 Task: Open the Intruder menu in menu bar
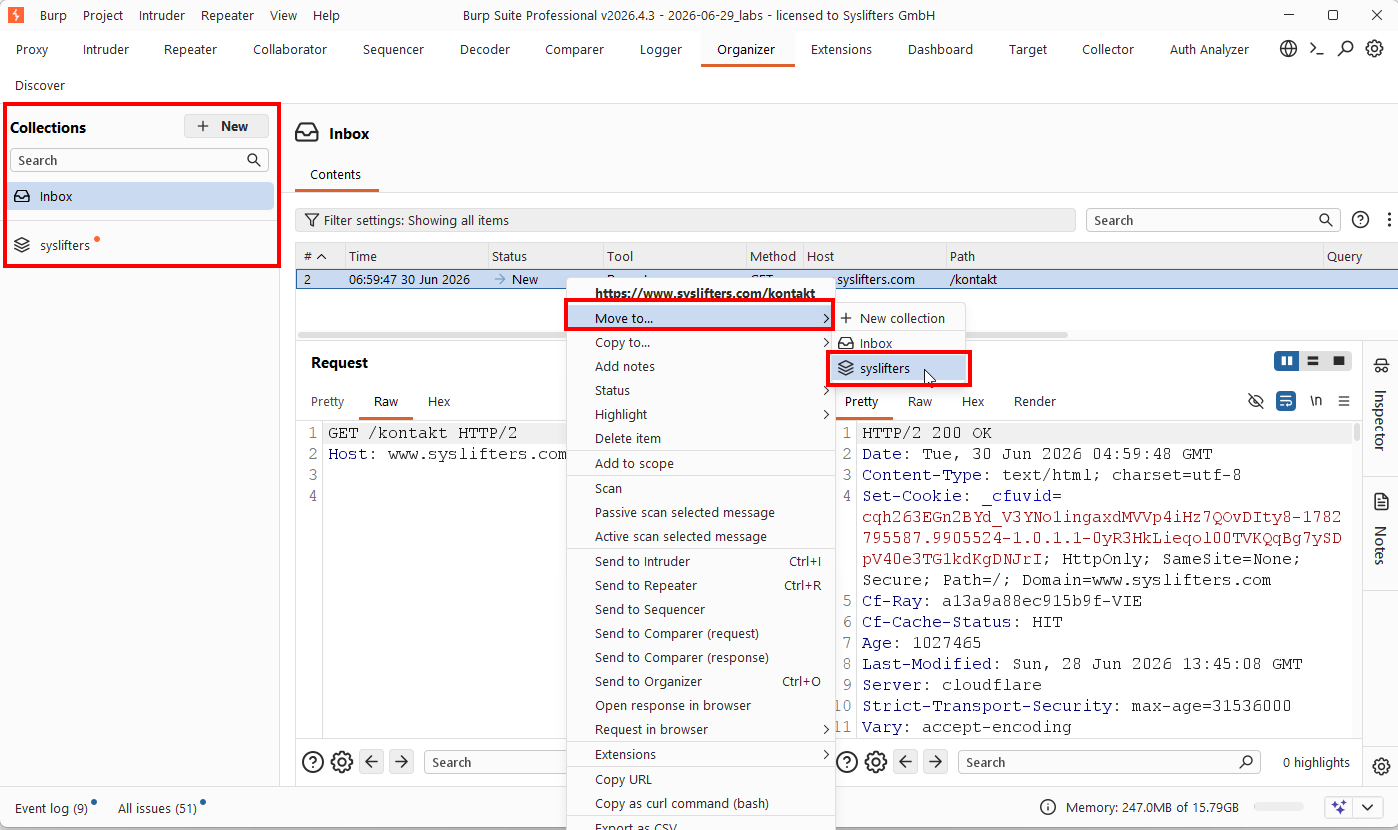[162, 15]
